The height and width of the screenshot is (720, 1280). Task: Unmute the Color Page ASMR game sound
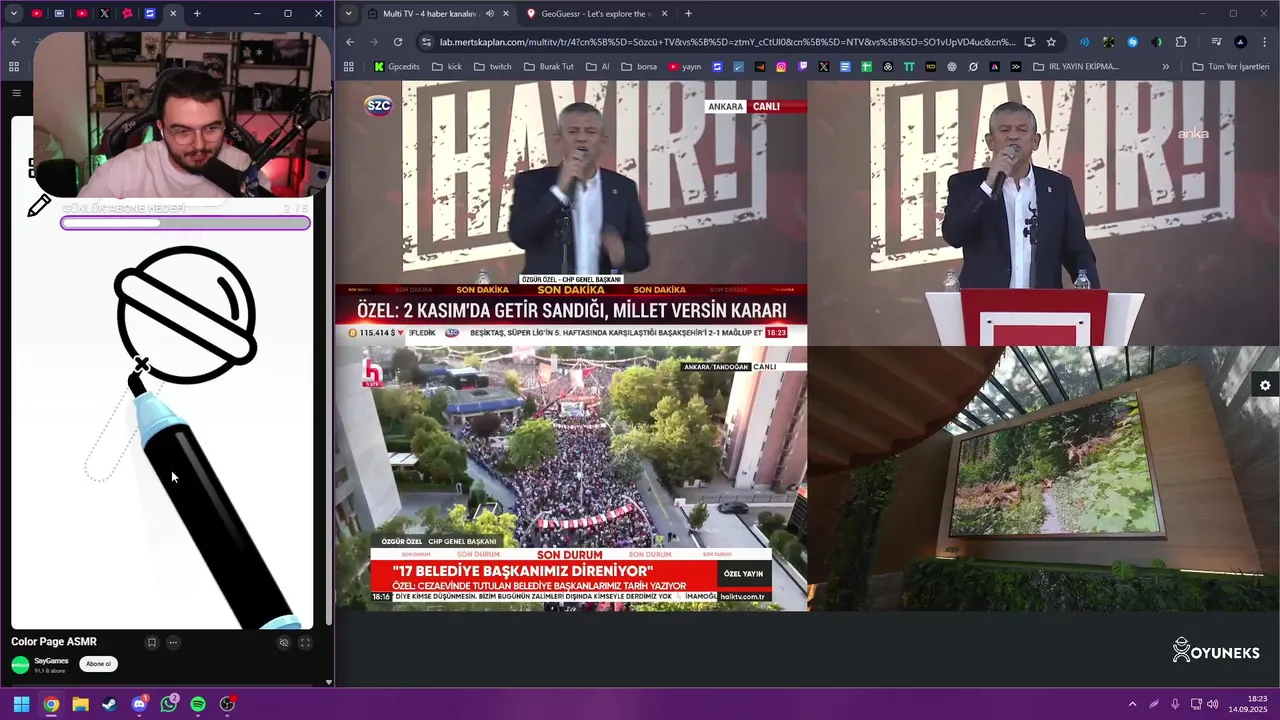284,643
